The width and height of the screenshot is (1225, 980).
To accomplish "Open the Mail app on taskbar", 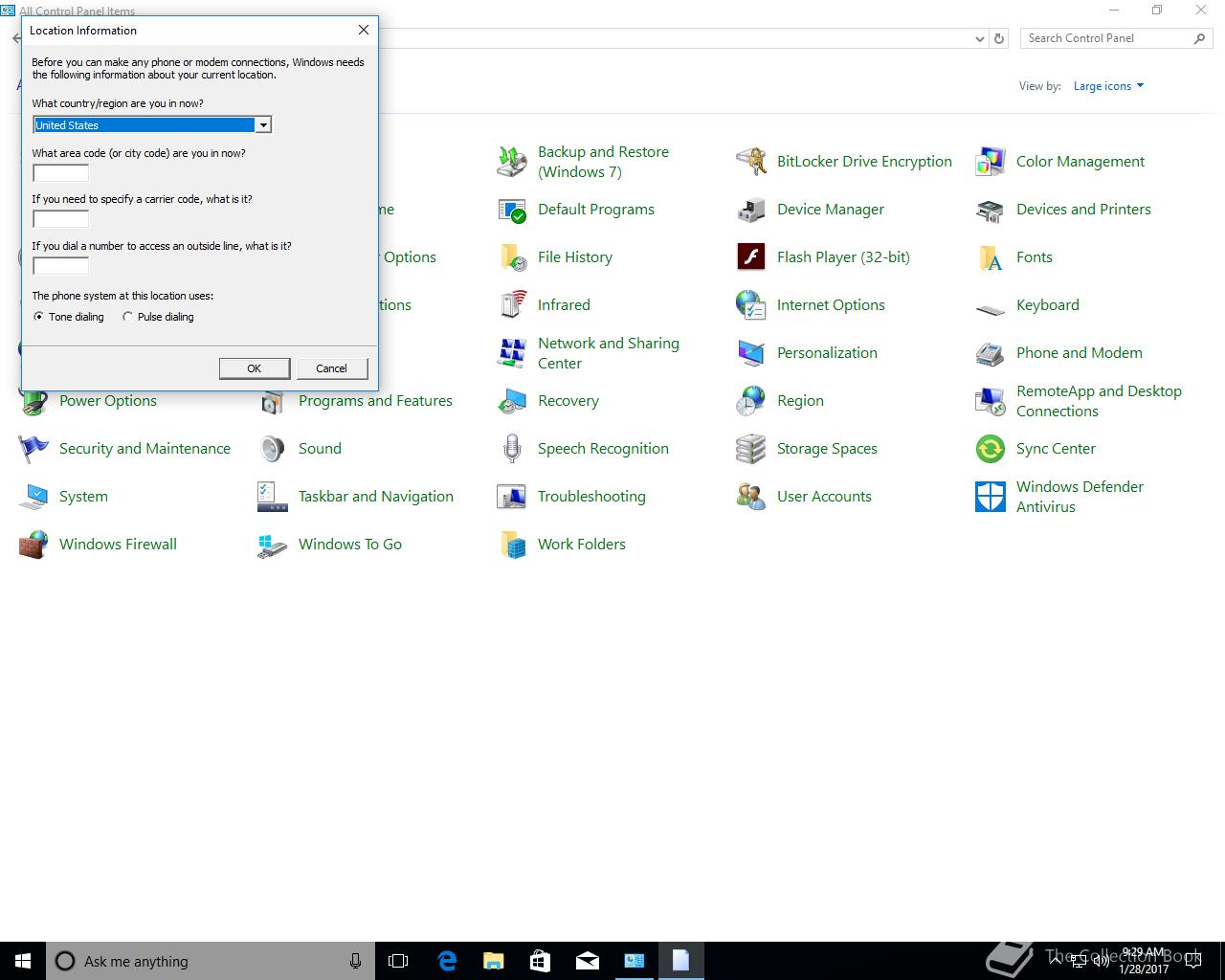I will (588, 961).
